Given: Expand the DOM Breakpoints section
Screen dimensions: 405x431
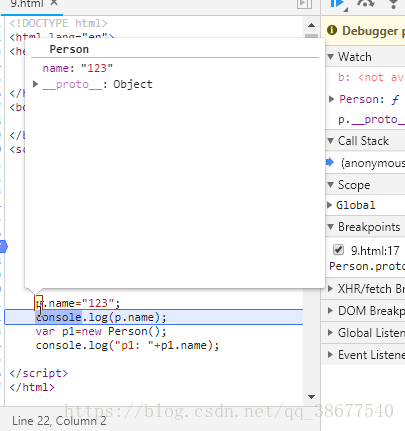Looking at the screenshot, I should point(330,311).
